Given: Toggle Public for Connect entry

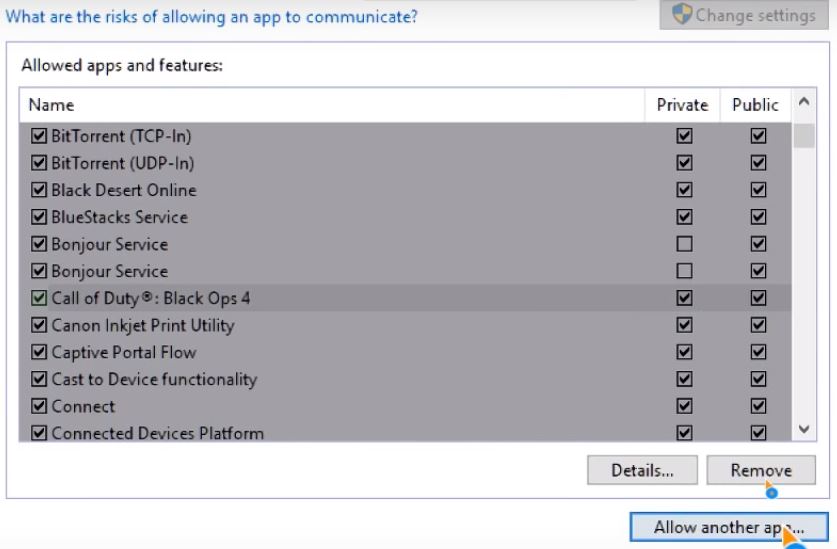Looking at the screenshot, I should click(758, 406).
